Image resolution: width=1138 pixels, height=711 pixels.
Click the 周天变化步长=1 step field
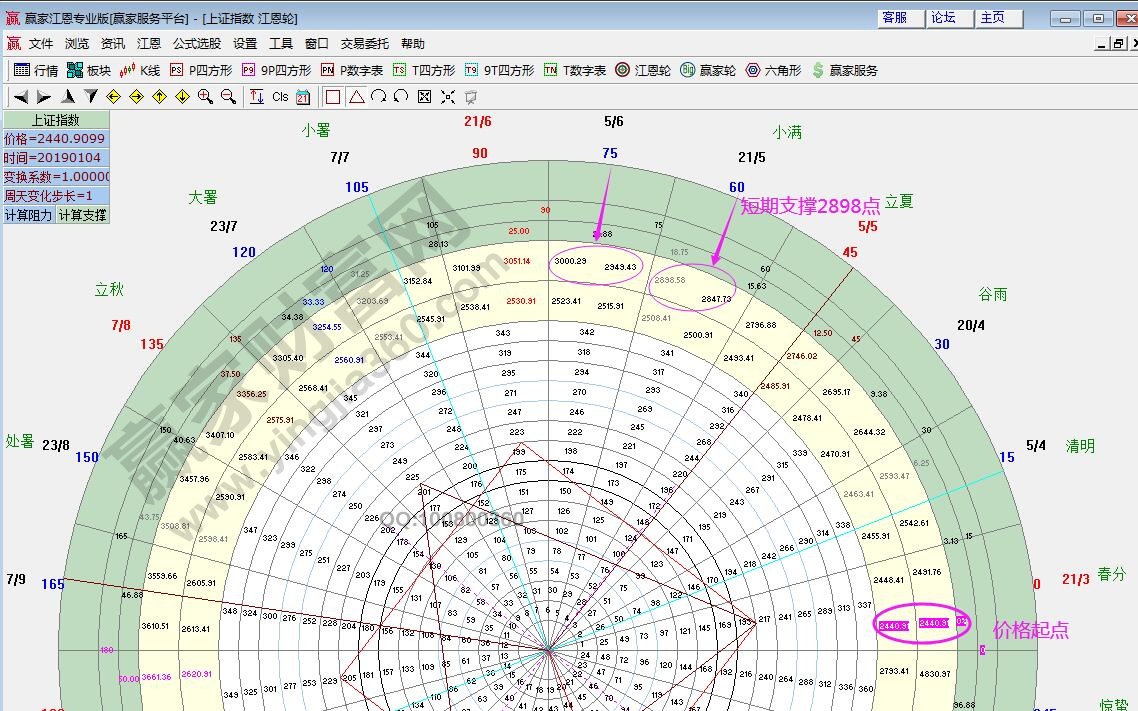point(54,196)
